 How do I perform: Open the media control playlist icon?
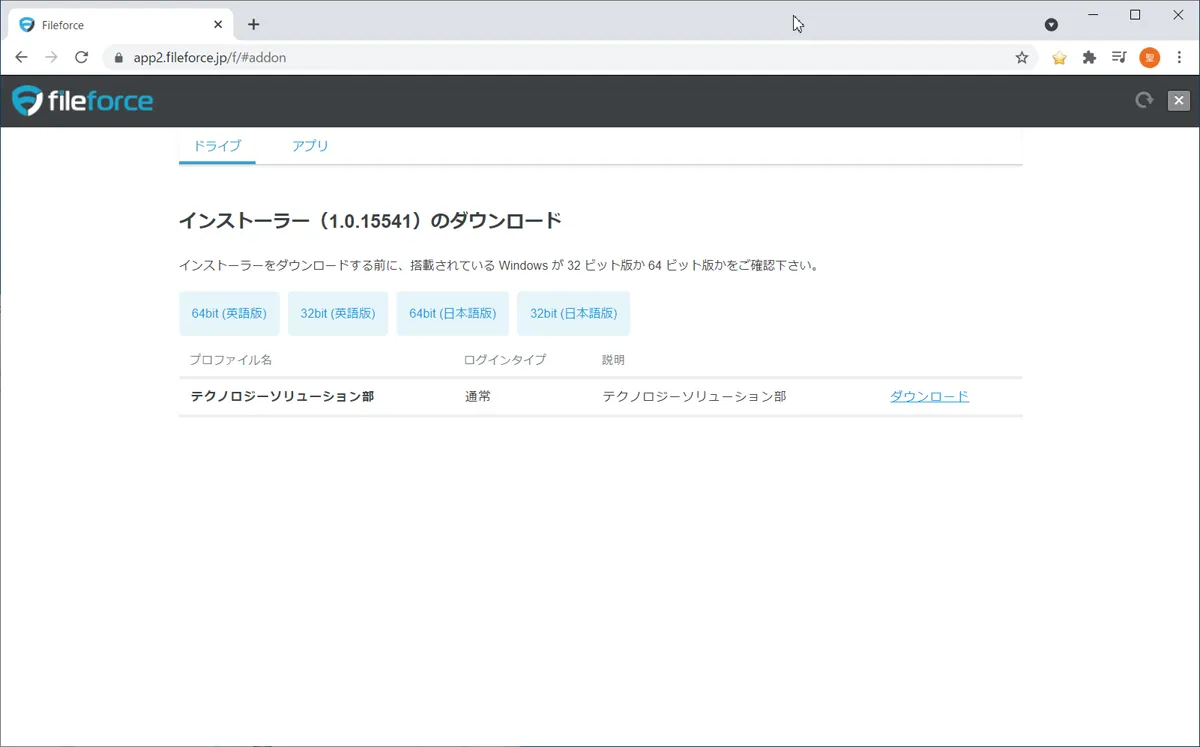(1119, 58)
